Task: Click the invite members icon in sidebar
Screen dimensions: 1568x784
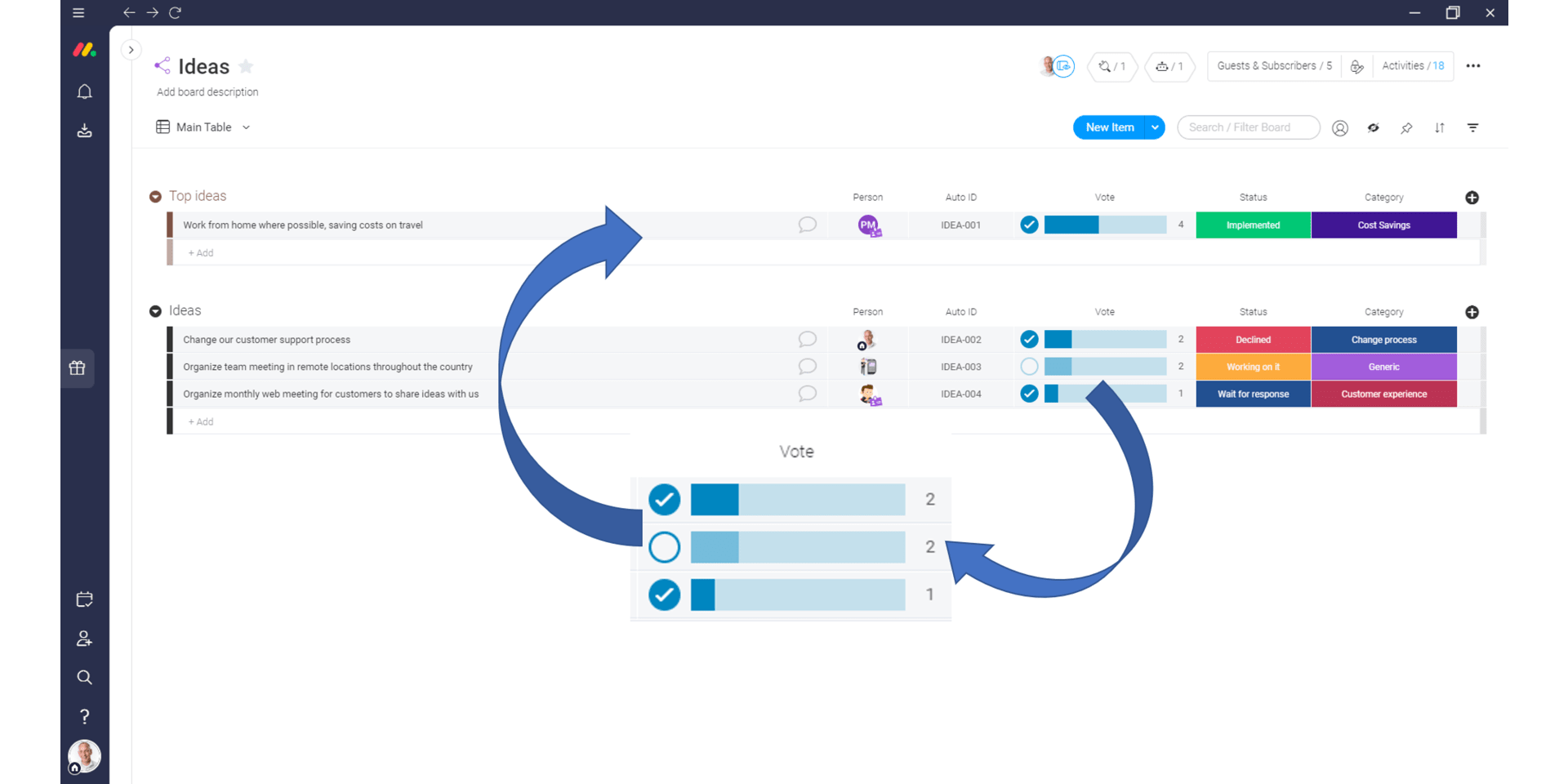Action: click(84, 639)
